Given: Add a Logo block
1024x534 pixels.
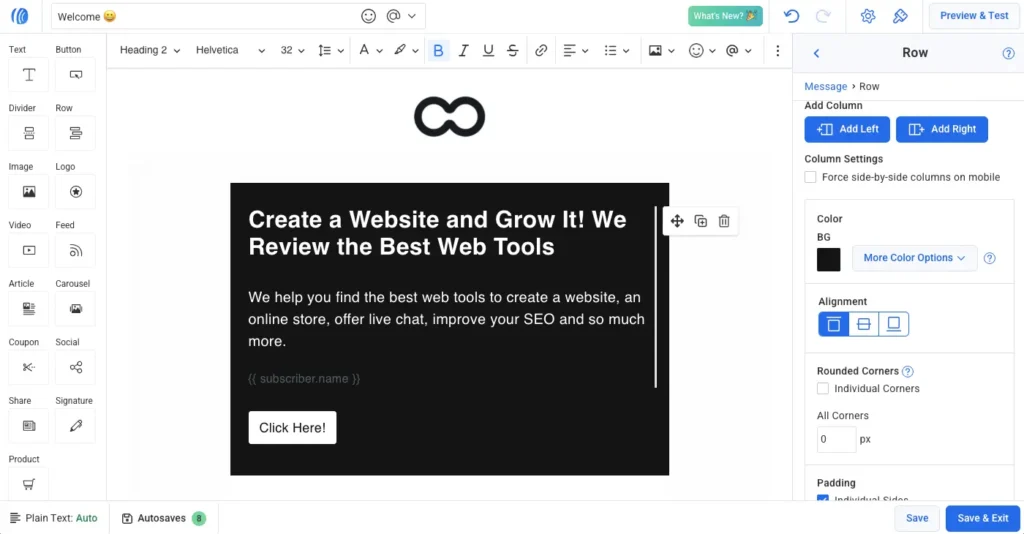Looking at the screenshot, I should tap(76, 192).
